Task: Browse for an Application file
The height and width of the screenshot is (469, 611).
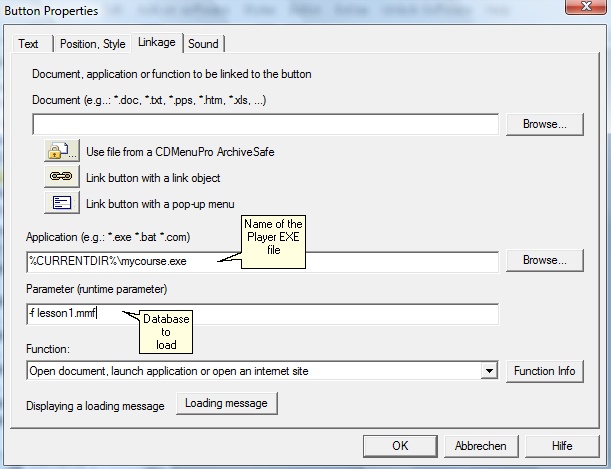Action: pyautogui.click(x=543, y=260)
